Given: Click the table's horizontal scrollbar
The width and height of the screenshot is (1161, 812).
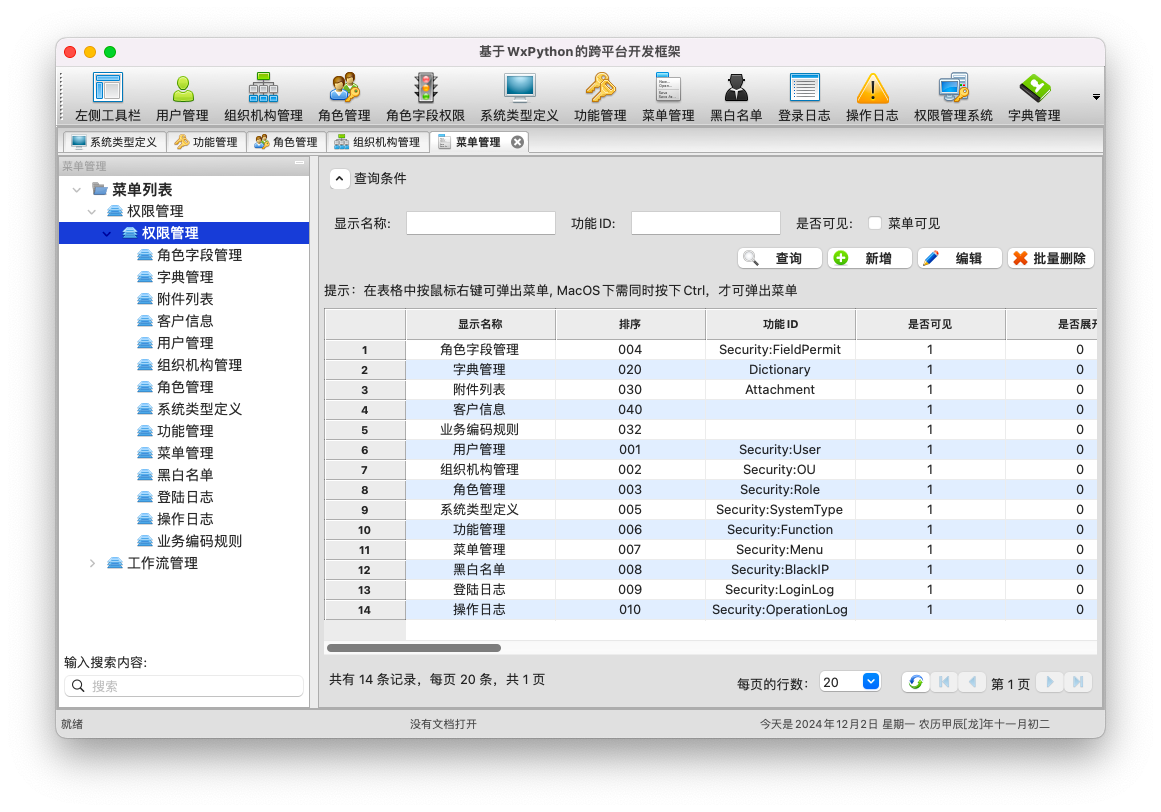Looking at the screenshot, I should (x=413, y=648).
